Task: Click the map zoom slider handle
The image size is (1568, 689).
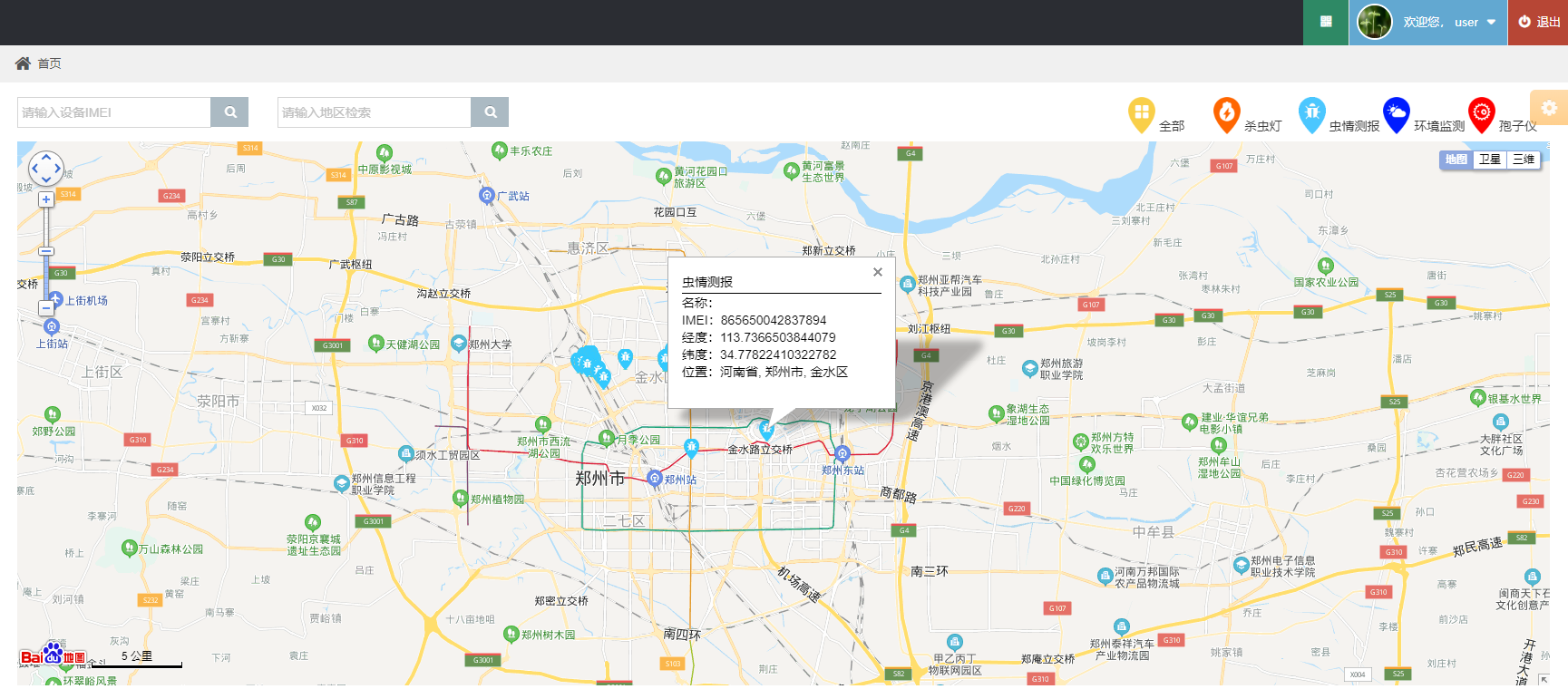Action: coord(46,251)
